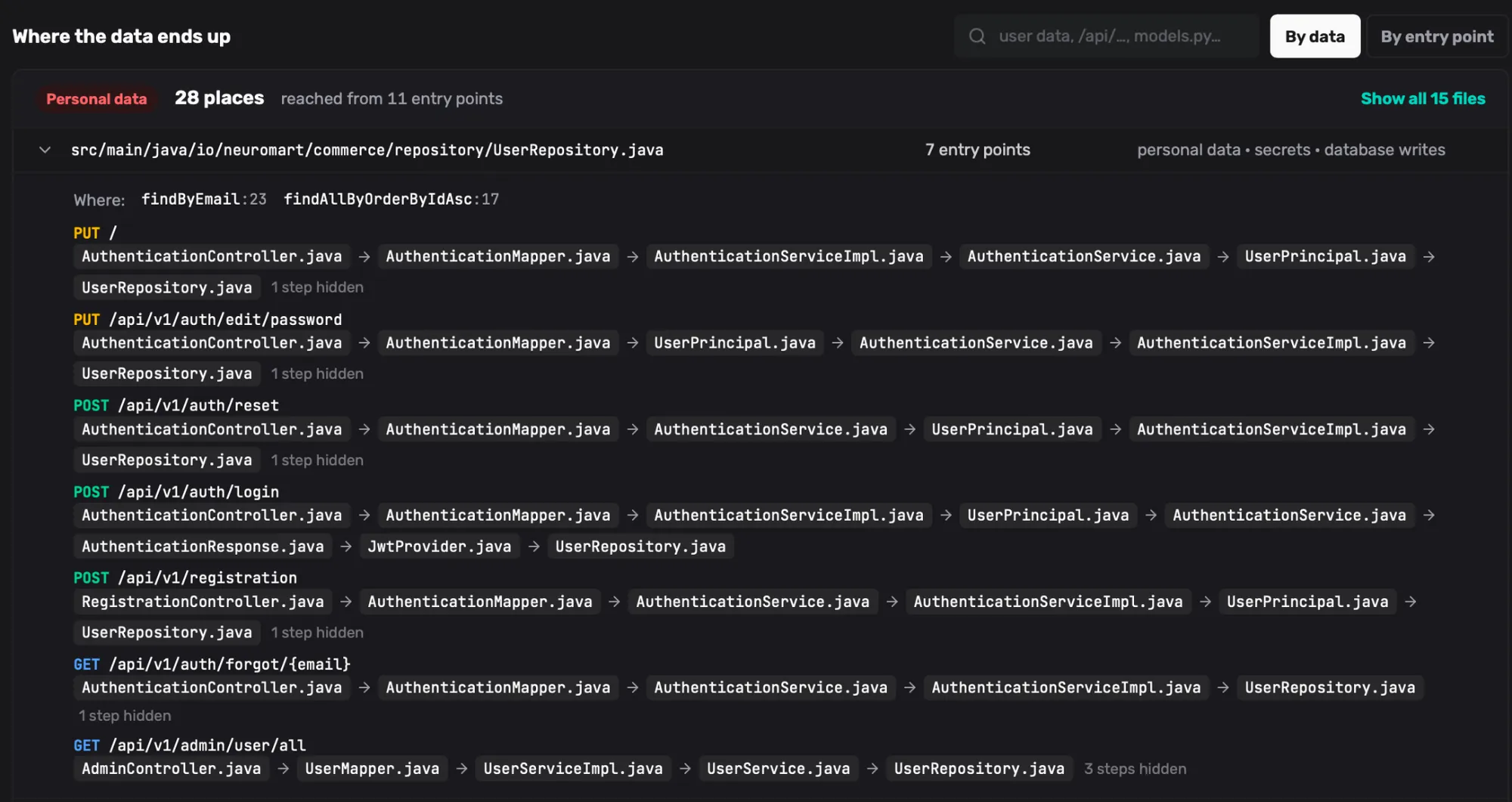Open AuthenticationResponse.java chip
The image size is (1512, 802).
point(203,547)
